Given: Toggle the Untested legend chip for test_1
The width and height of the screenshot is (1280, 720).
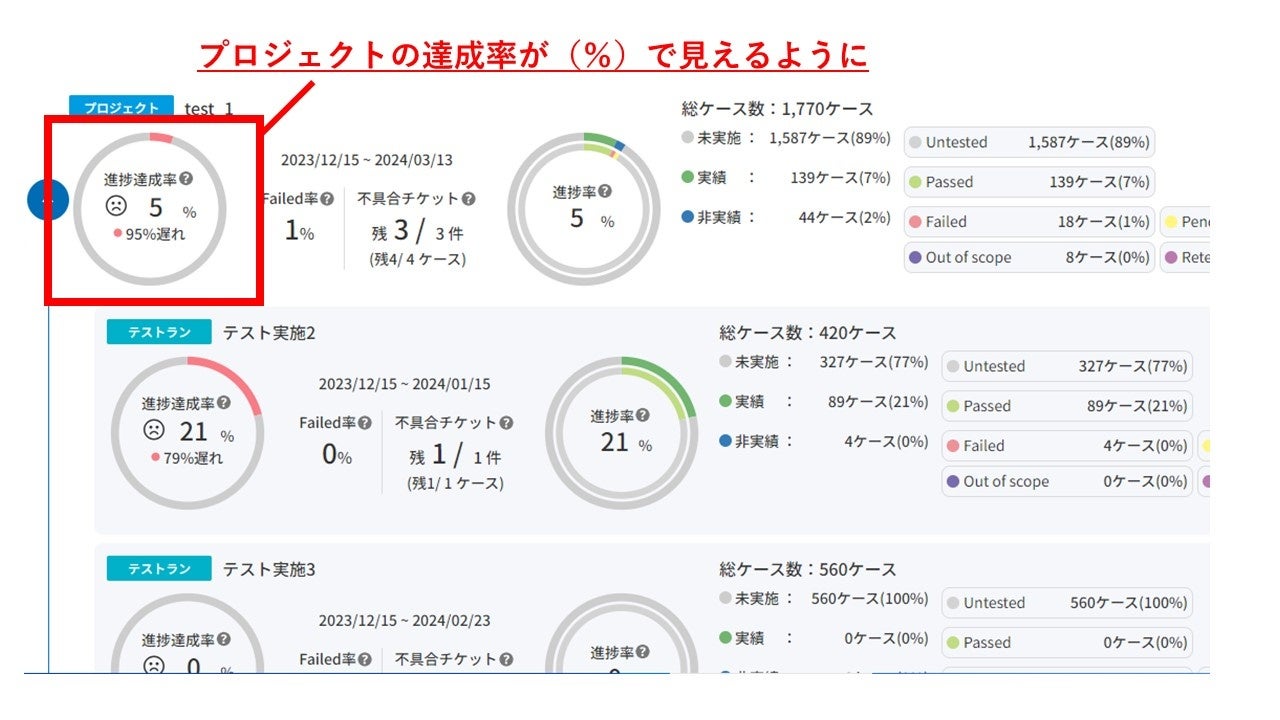Looking at the screenshot, I should click(1030, 142).
